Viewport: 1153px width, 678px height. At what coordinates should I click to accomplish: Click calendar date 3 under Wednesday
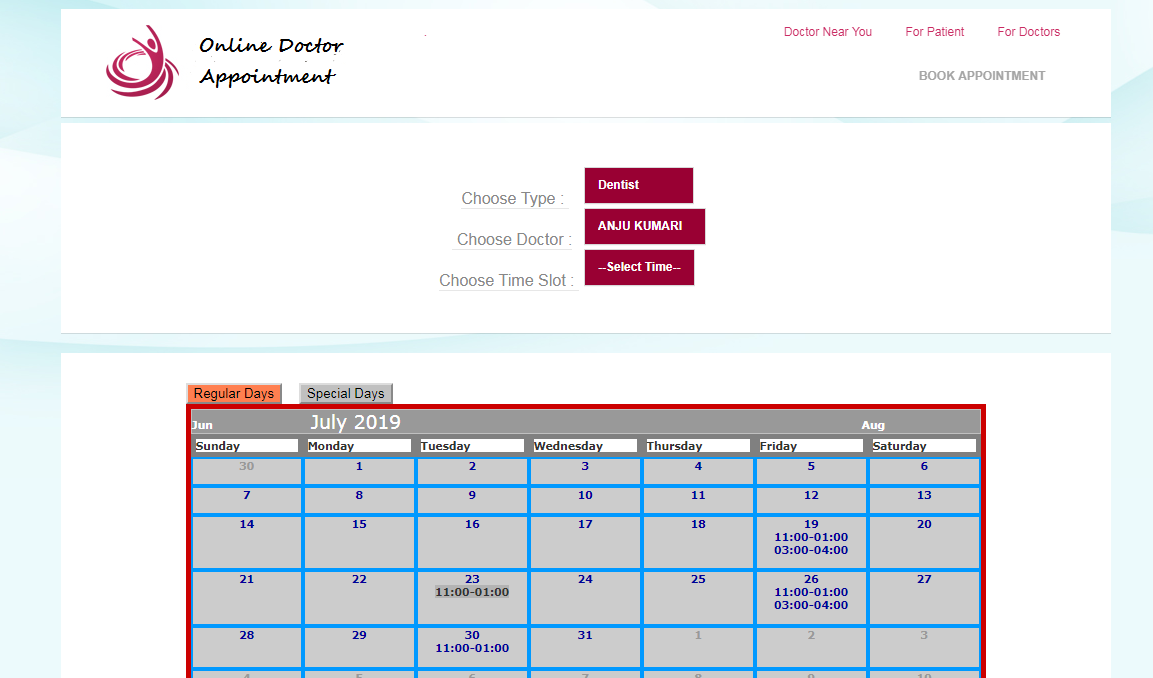point(585,466)
